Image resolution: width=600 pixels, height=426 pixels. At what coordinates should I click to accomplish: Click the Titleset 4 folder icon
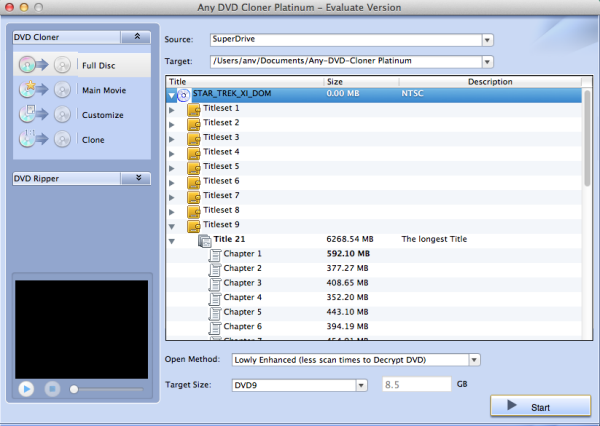194,153
